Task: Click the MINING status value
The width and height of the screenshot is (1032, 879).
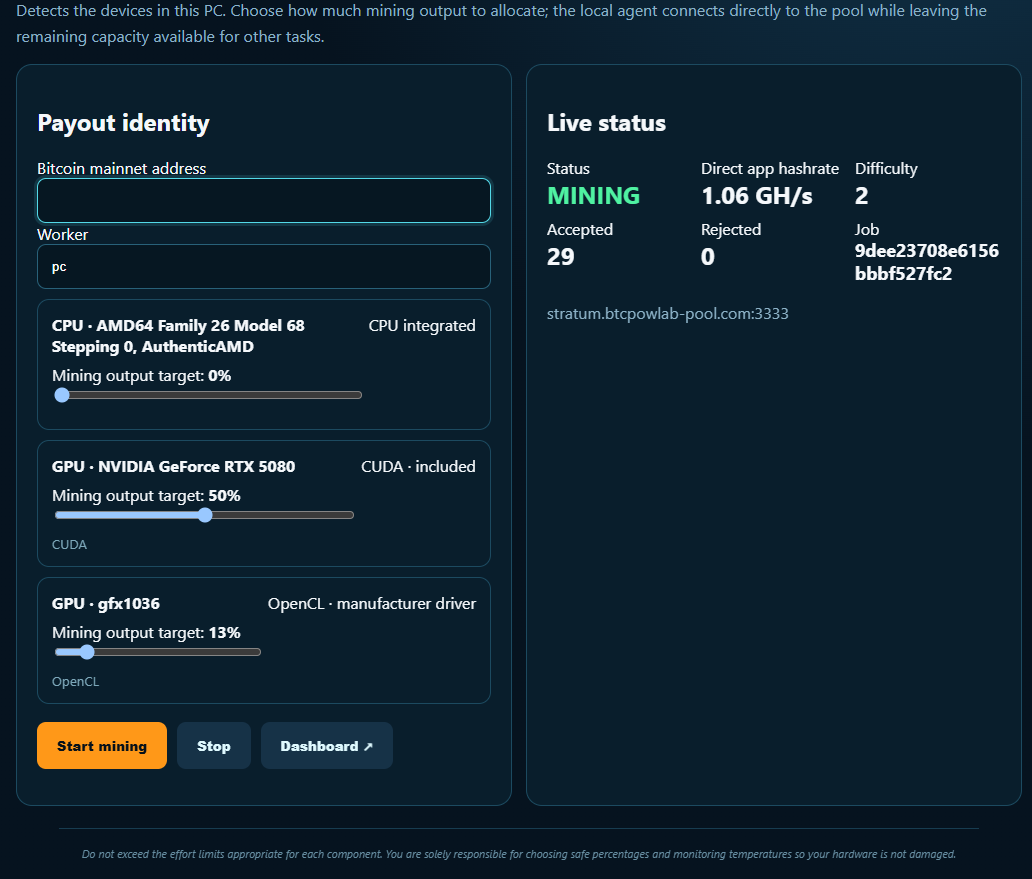Action: [x=593, y=195]
